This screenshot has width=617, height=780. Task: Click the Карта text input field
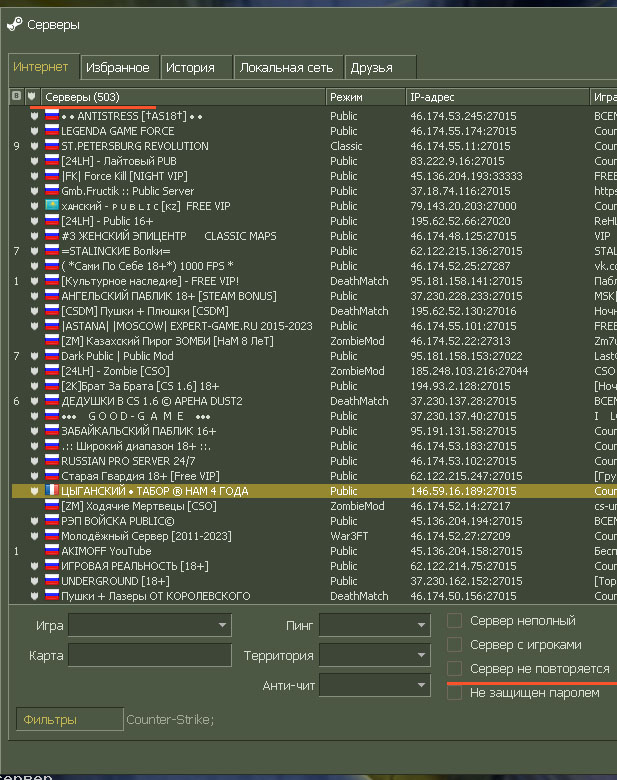[x=150, y=655]
